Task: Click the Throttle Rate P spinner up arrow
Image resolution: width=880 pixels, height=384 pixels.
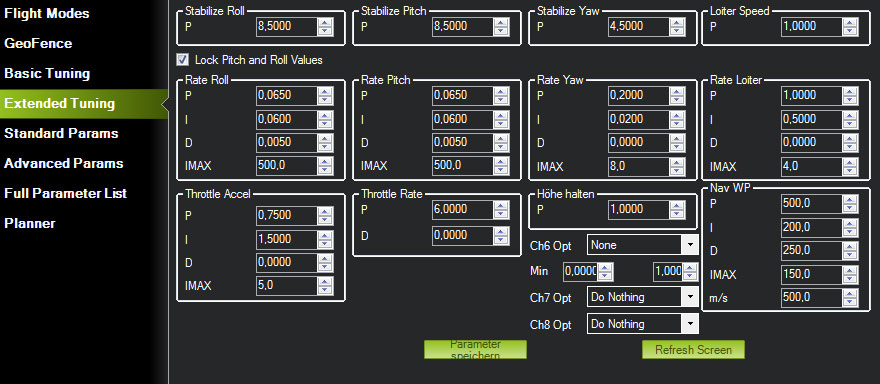Action: pos(501,205)
